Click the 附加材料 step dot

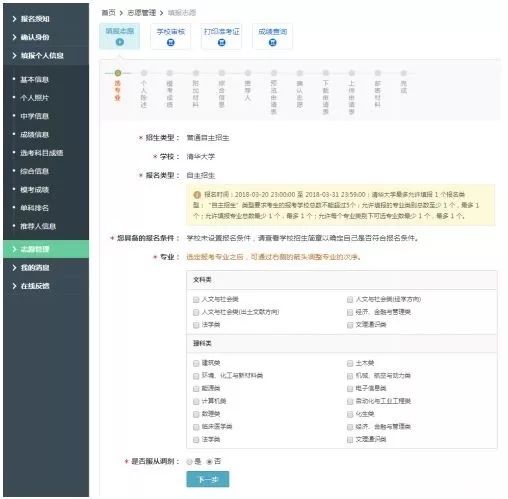click(x=196, y=73)
